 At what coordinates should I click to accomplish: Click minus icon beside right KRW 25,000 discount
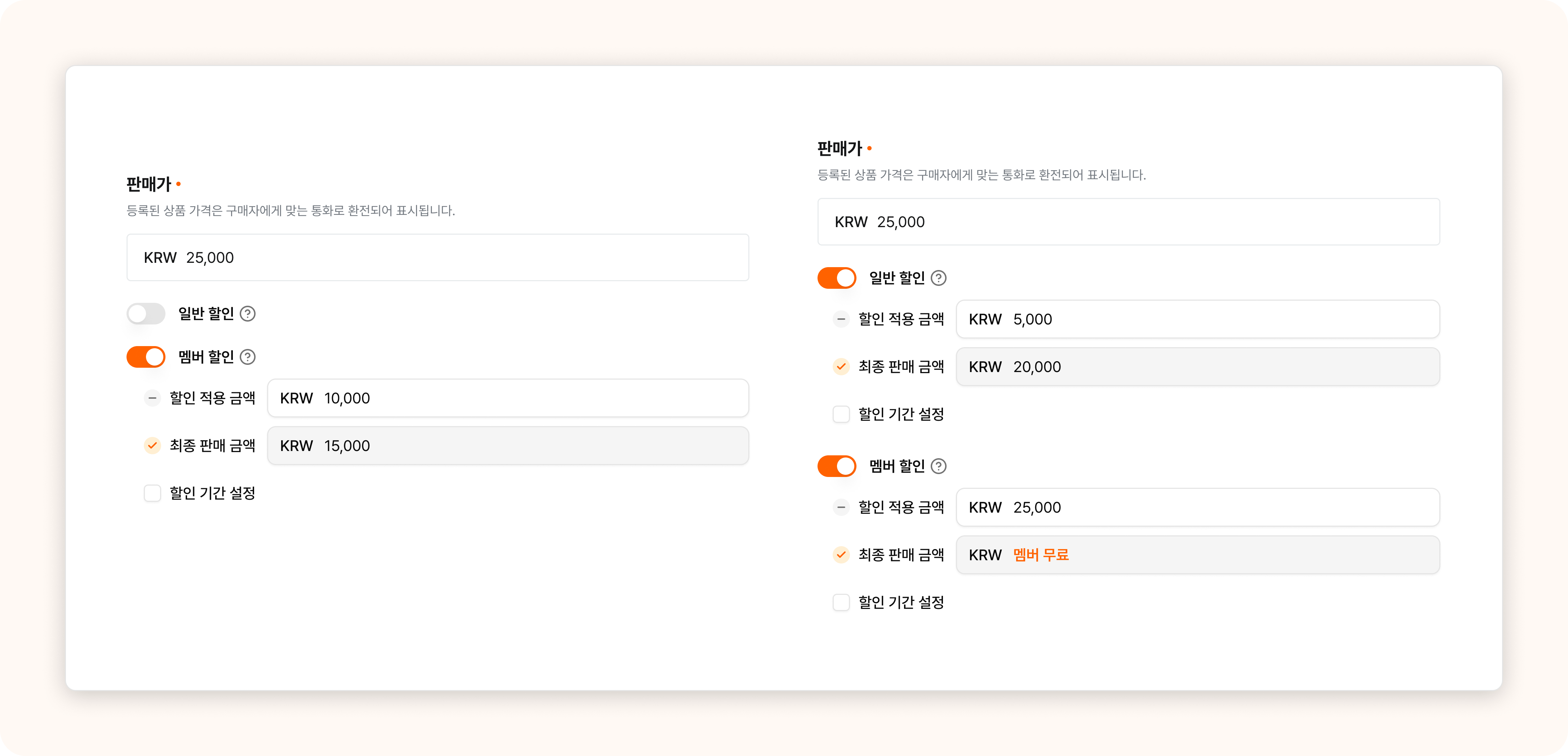pyautogui.click(x=841, y=507)
